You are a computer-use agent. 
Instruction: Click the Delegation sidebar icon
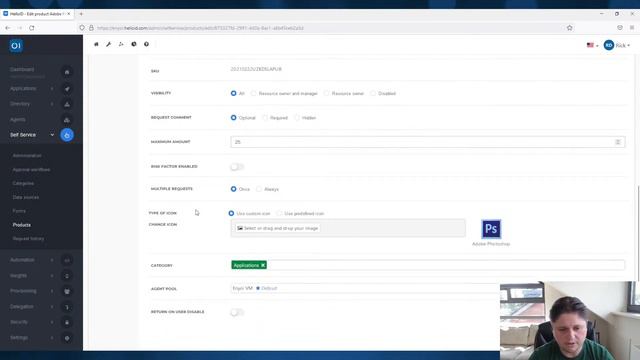coord(67,307)
